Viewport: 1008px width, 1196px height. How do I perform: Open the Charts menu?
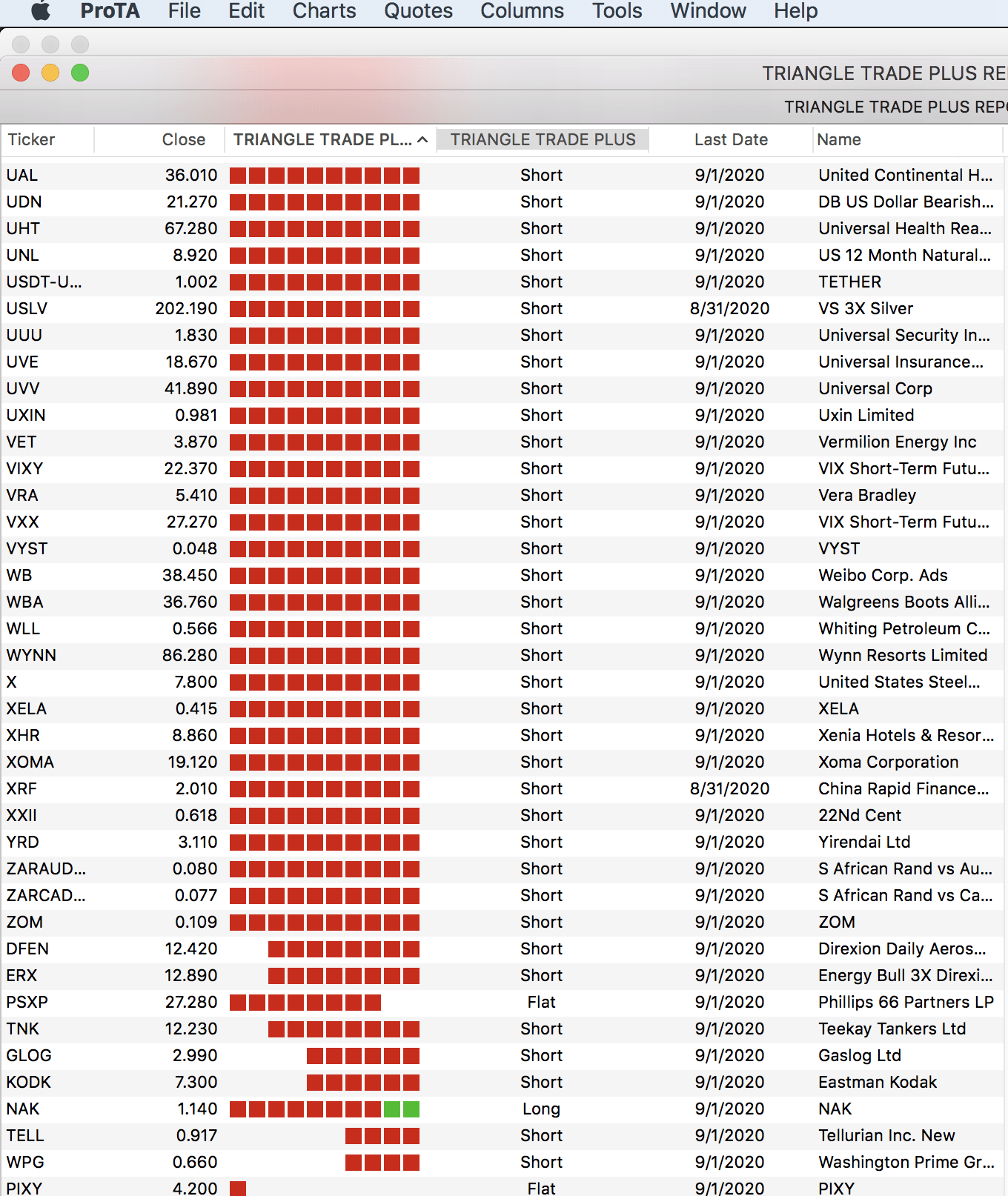[x=325, y=11]
